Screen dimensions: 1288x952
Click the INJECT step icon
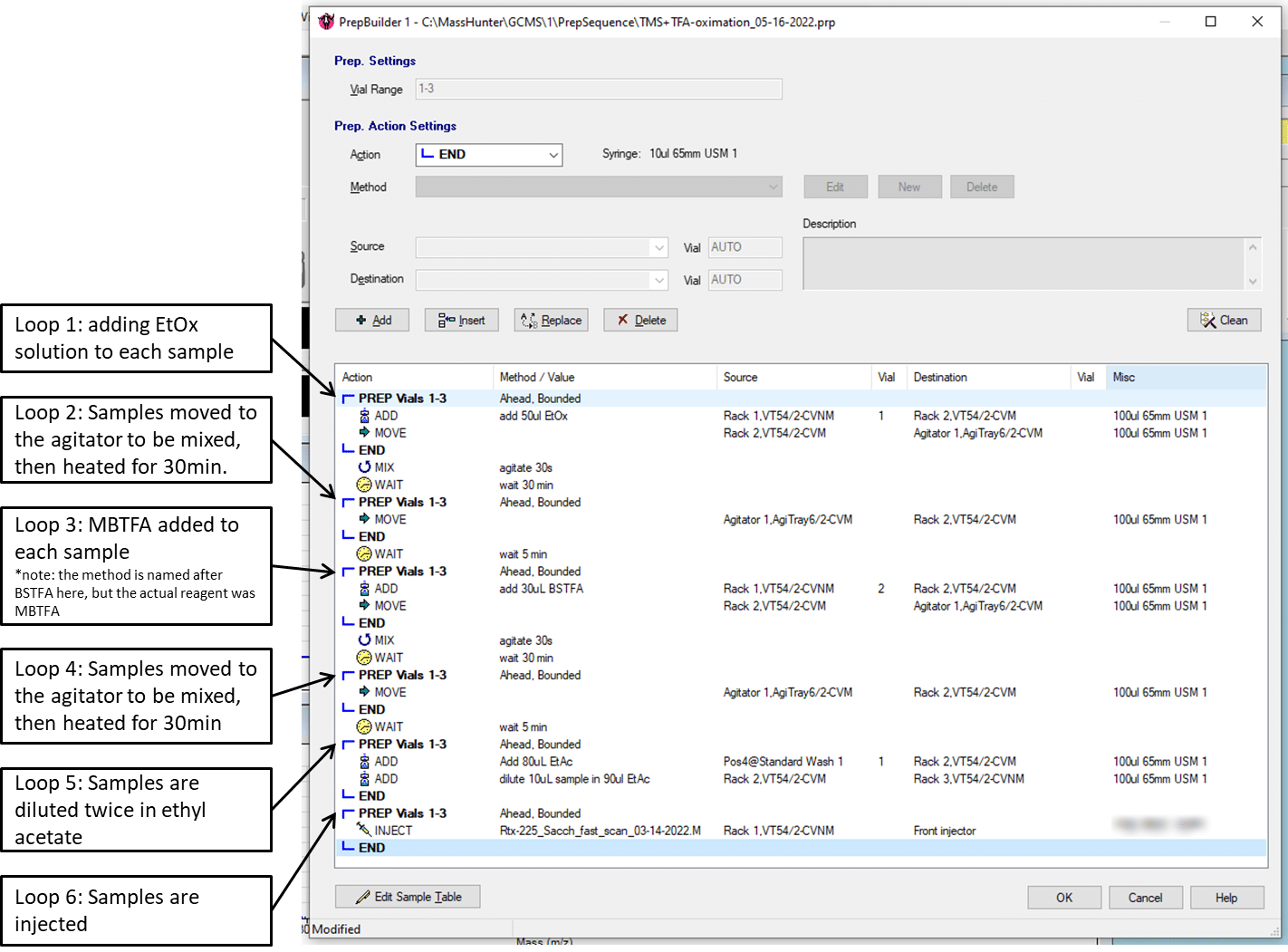[x=365, y=830]
